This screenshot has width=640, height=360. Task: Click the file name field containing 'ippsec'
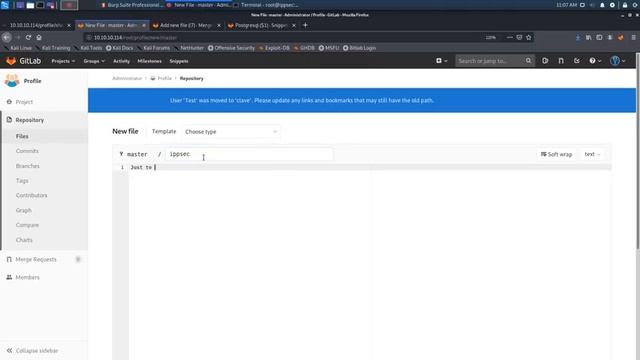[249, 154]
